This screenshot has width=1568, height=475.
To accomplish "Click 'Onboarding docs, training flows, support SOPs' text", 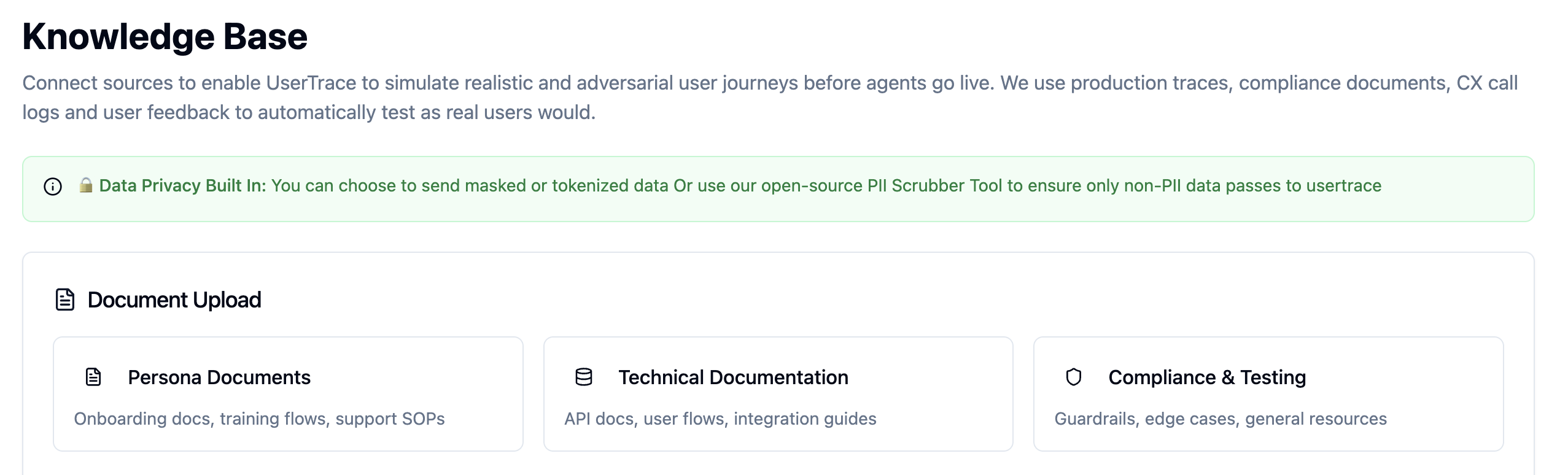I will tap(259, 419).
